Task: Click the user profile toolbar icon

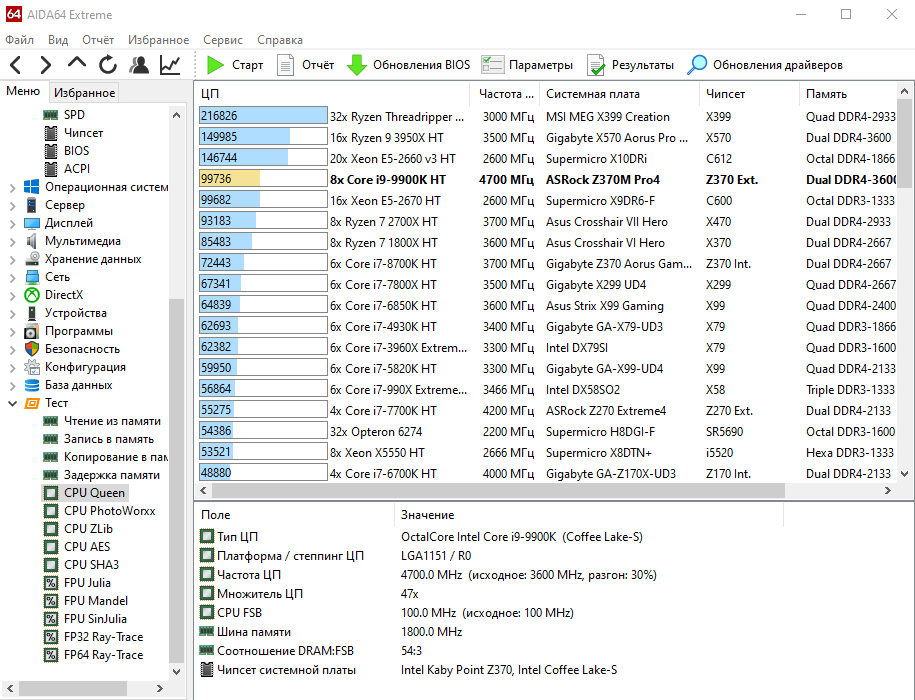Action: [139, 65]
